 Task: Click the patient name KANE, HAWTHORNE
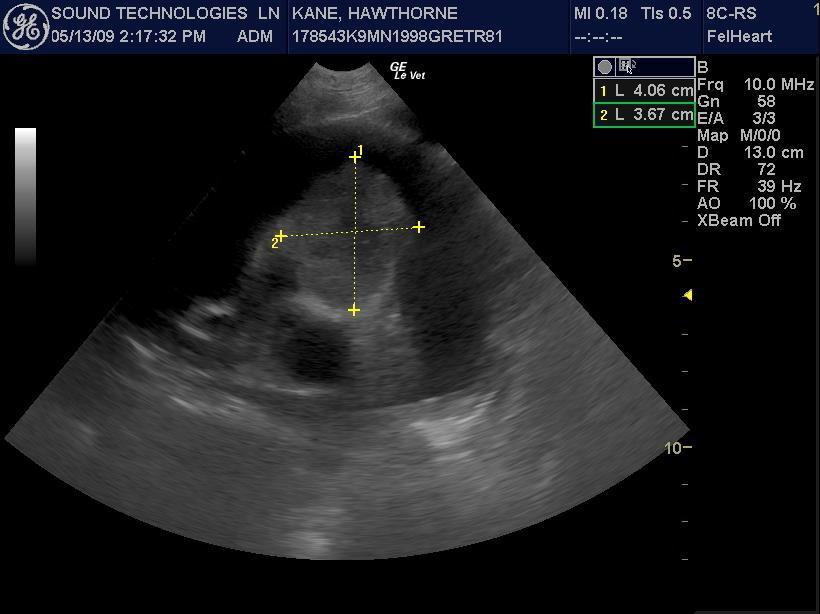click(375, 14)
